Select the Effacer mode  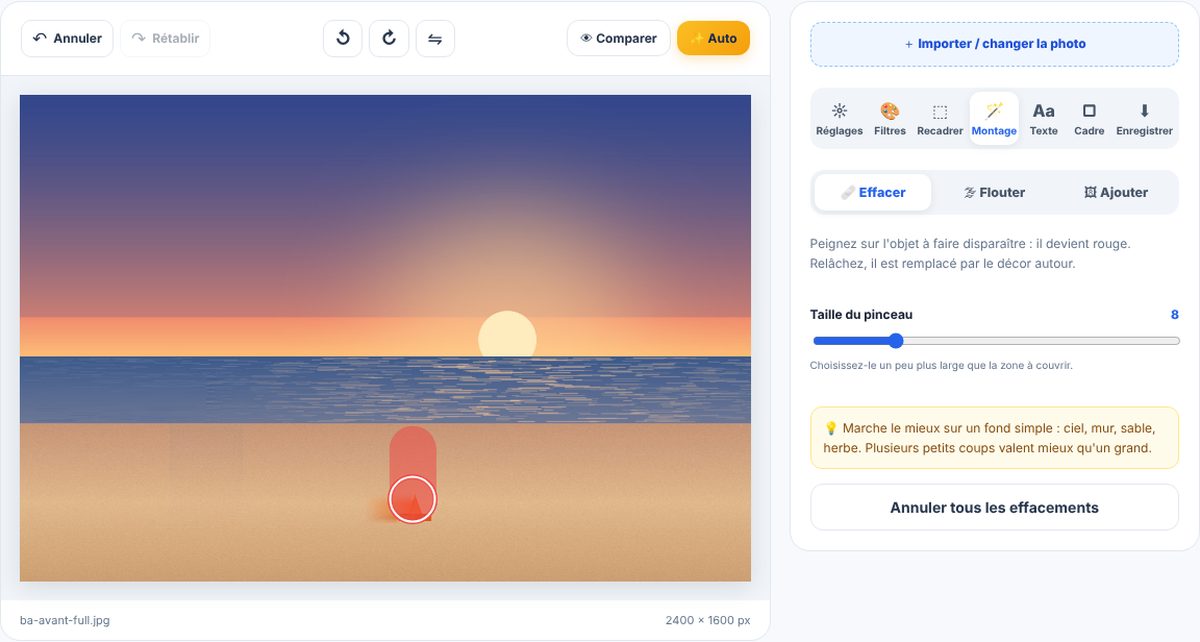(873, 192)
